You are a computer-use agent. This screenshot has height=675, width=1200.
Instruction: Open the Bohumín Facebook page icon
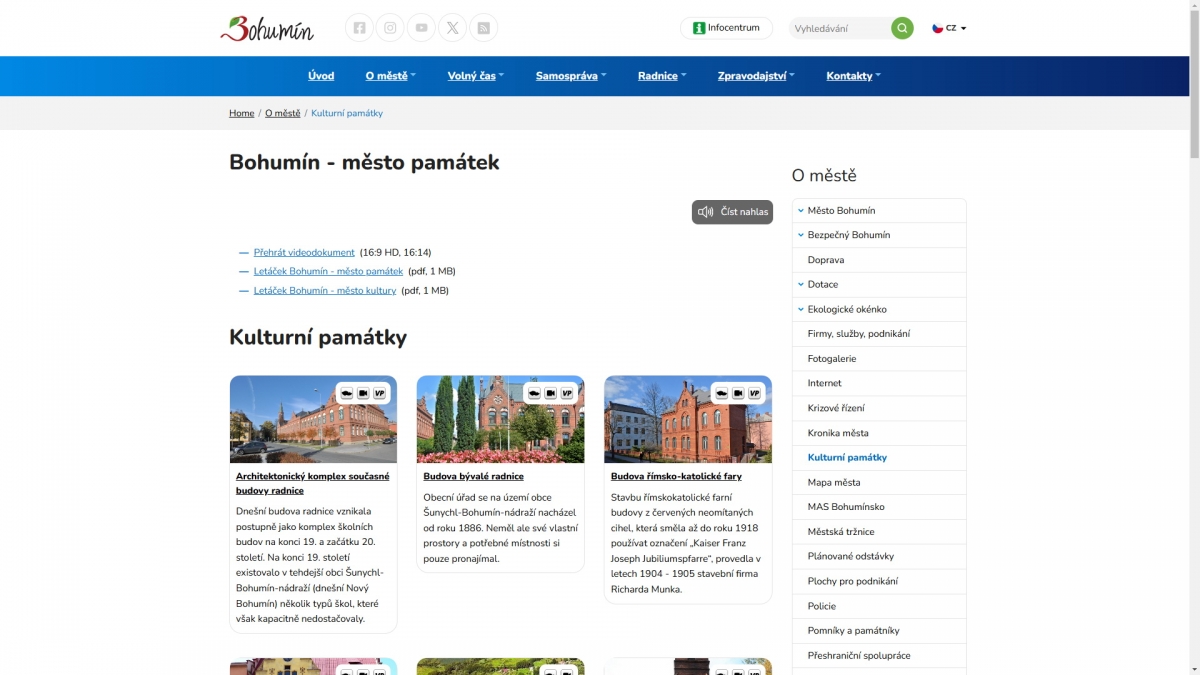point(360,28)
